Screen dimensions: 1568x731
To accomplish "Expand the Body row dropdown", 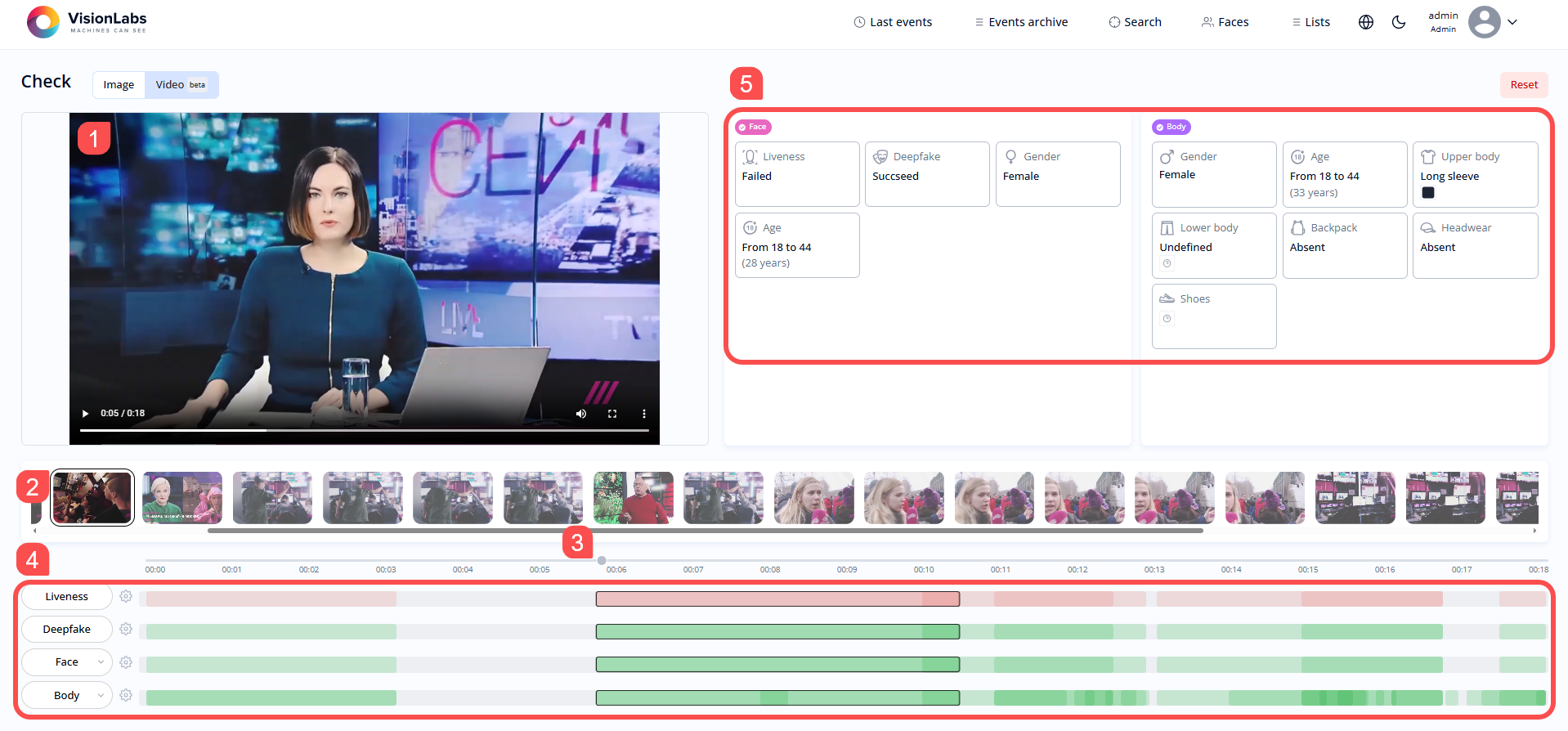I will 101,696.
